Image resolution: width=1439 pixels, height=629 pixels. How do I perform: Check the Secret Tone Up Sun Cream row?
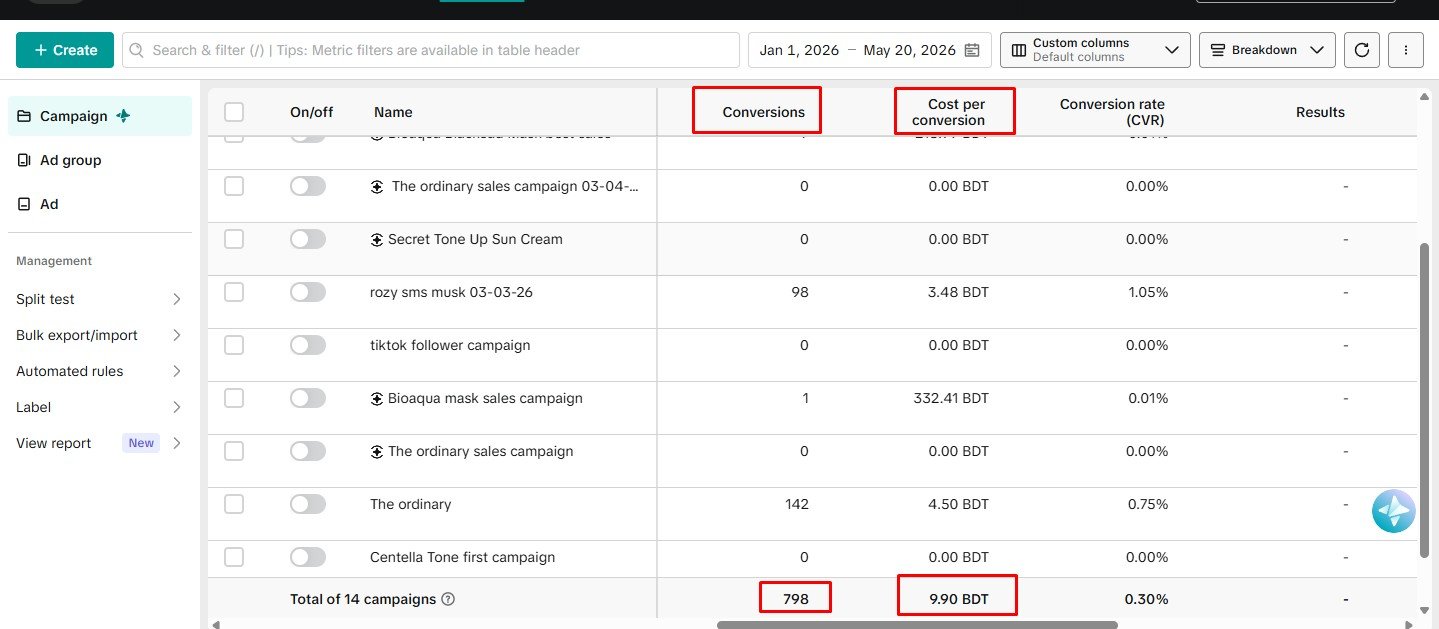pos(234,239)
